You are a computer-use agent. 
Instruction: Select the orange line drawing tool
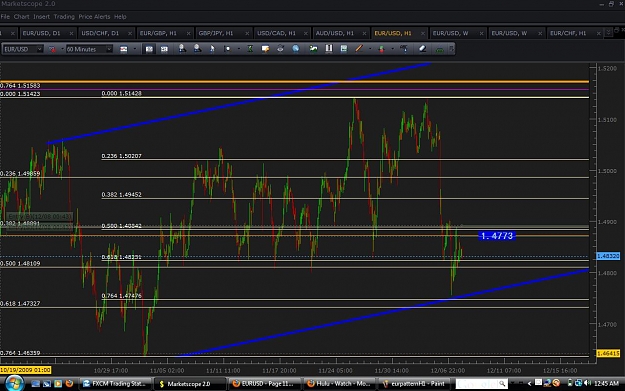(x=359, y=49)
